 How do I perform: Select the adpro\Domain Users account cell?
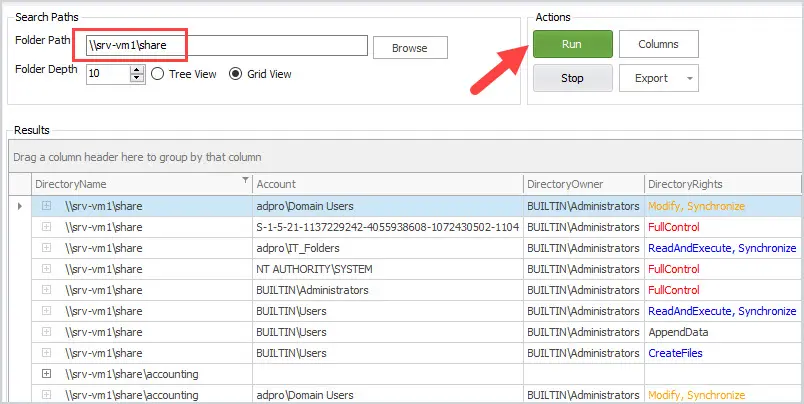coord(388,206)
